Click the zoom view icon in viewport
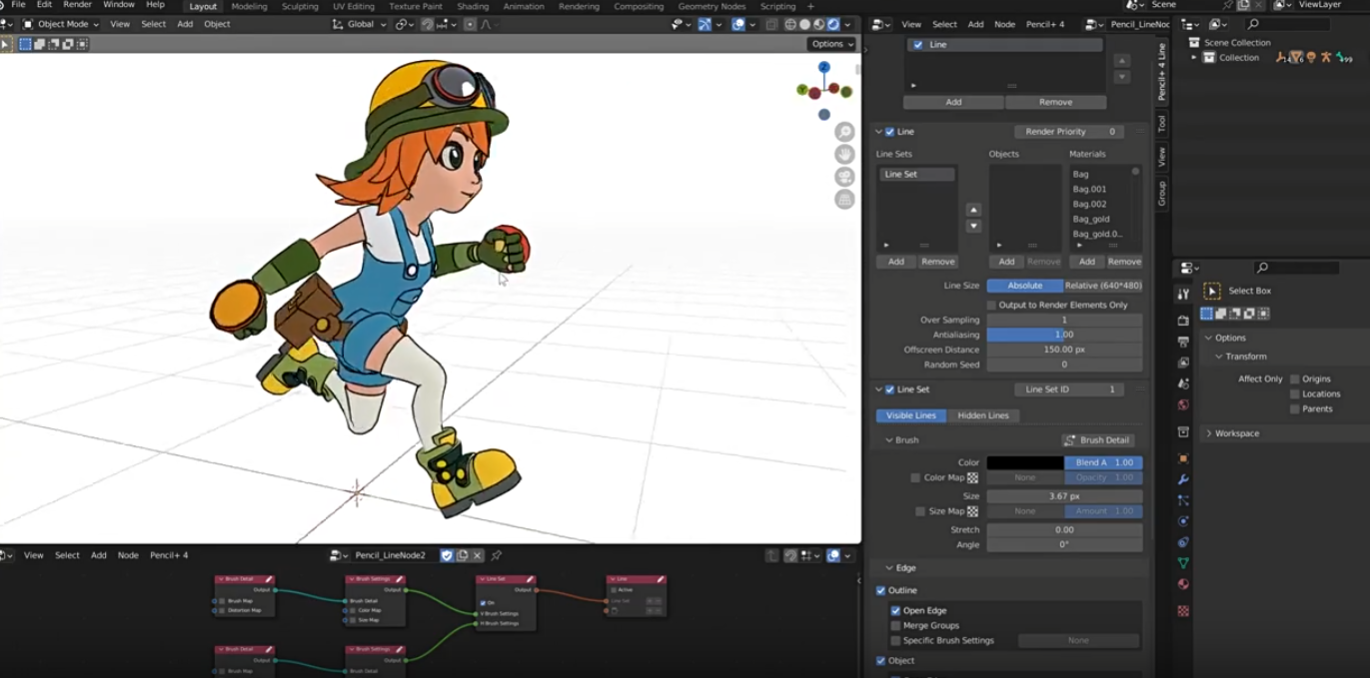The height and width of the screenshot is (678, 1370). click(845, 132)
